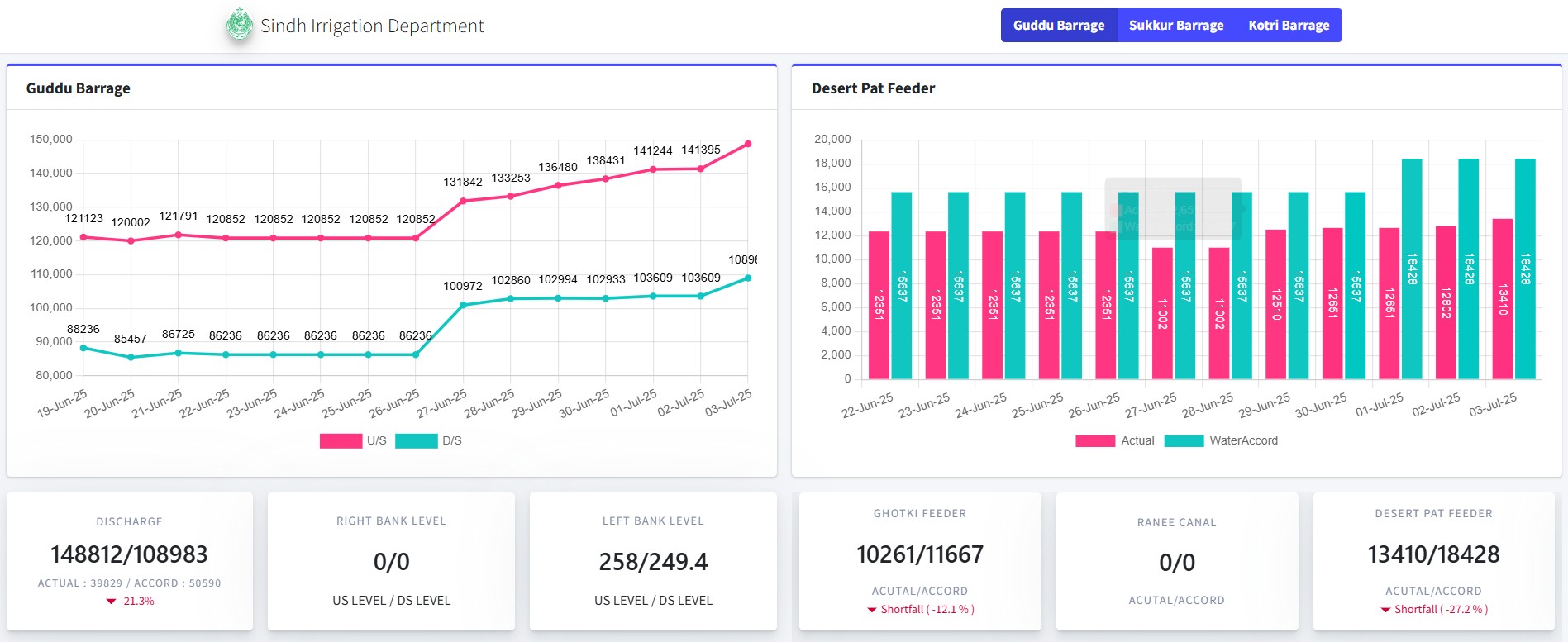The image size is (1568, 642).
Task: Open the Kotri Barrage tab
Action: (x=1288, y=26)
